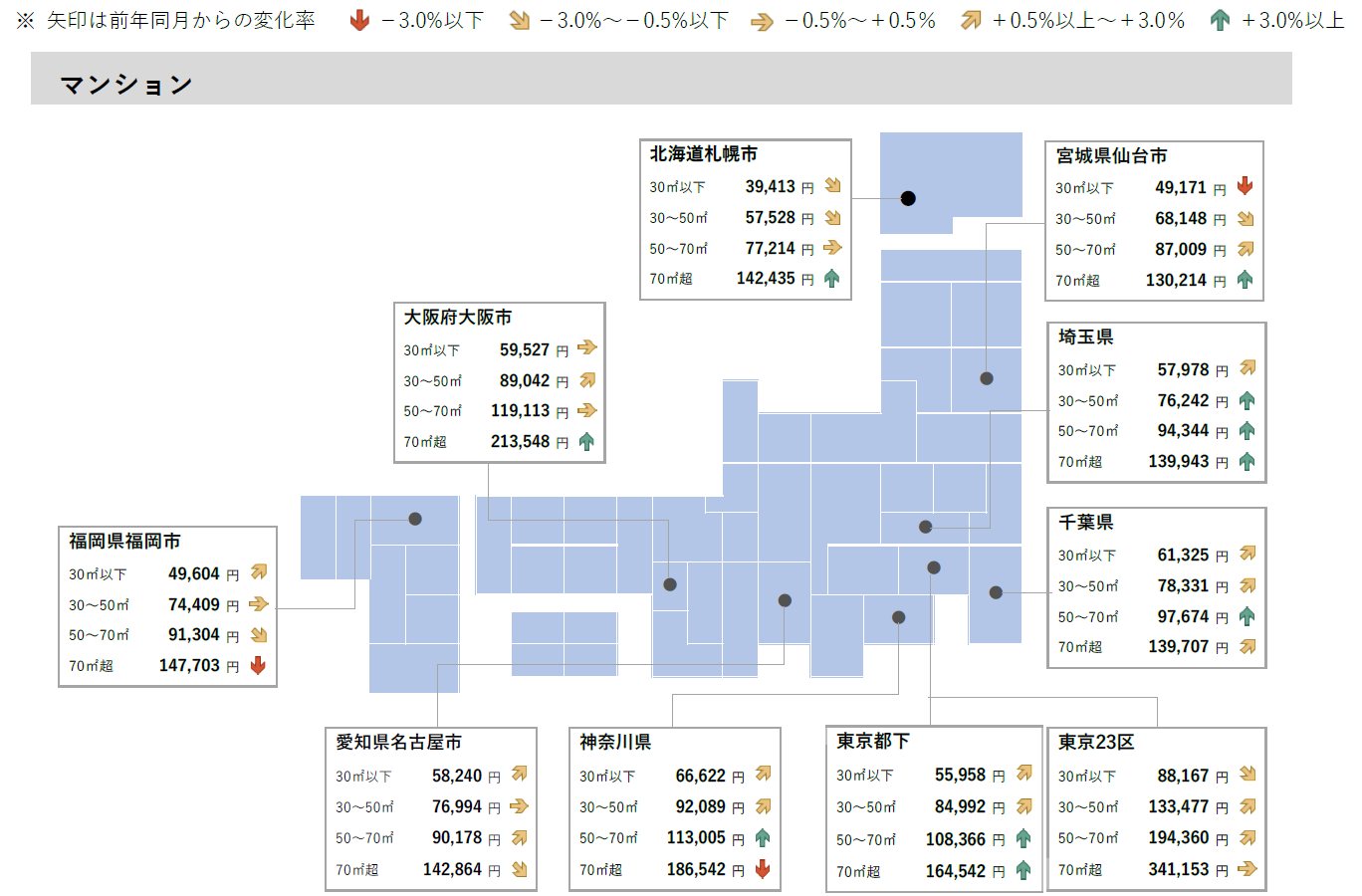This screenshot has width=1362, height=896.
Task: Click the green up arrow next to 札幌市 70㎡超
Action: 832,279
